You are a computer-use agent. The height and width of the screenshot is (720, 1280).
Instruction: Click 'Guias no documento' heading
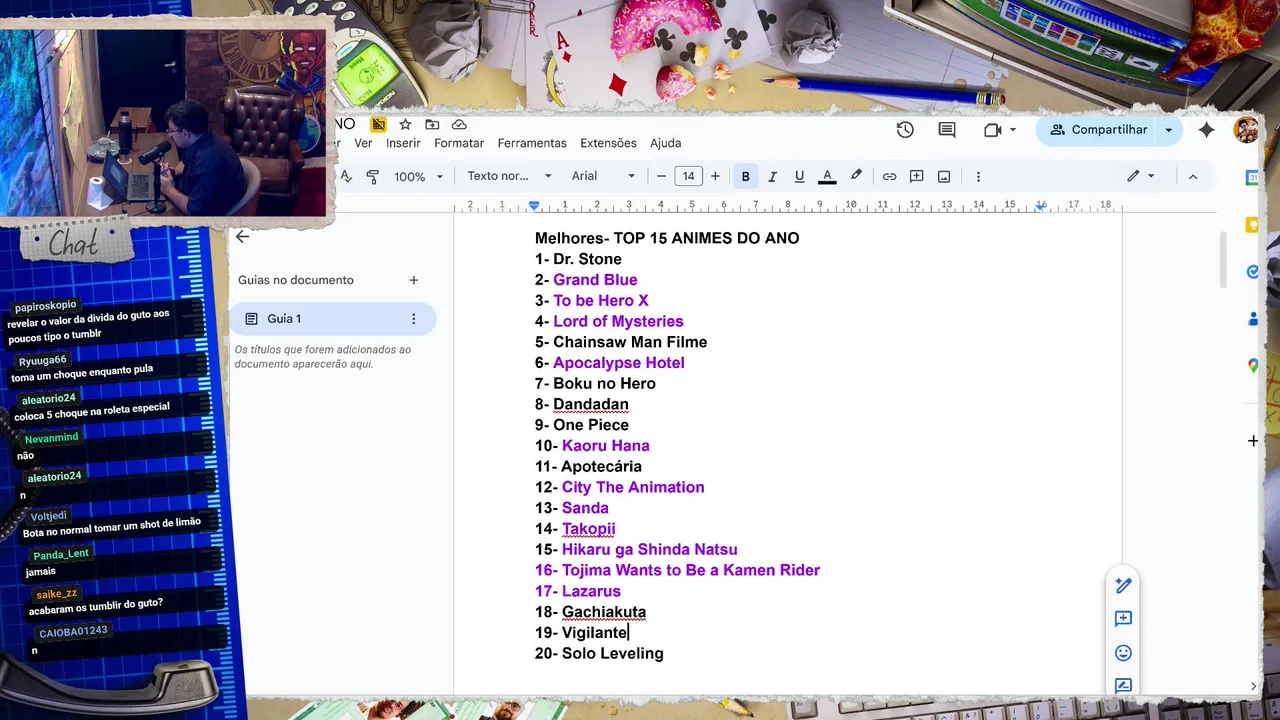click(296, 280)
